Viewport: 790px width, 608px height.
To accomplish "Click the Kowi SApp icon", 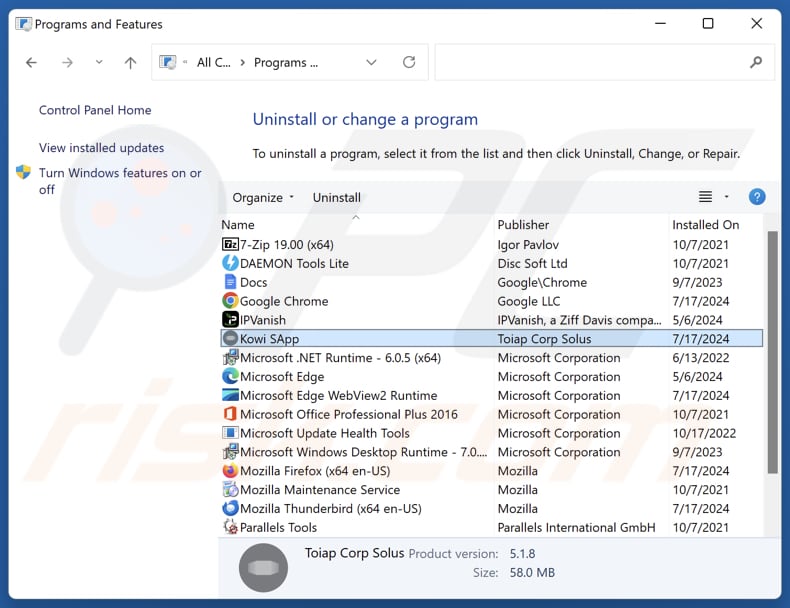I will tap(230, 339).
